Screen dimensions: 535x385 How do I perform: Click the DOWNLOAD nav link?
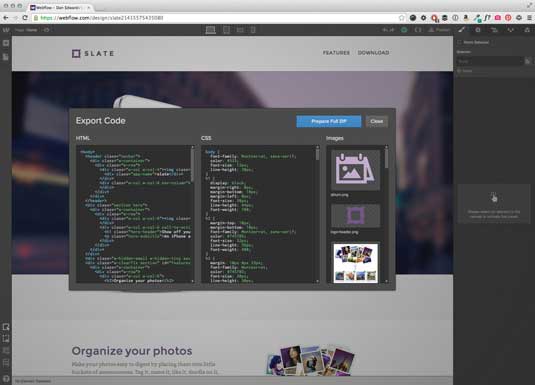[x=373, y=53]
